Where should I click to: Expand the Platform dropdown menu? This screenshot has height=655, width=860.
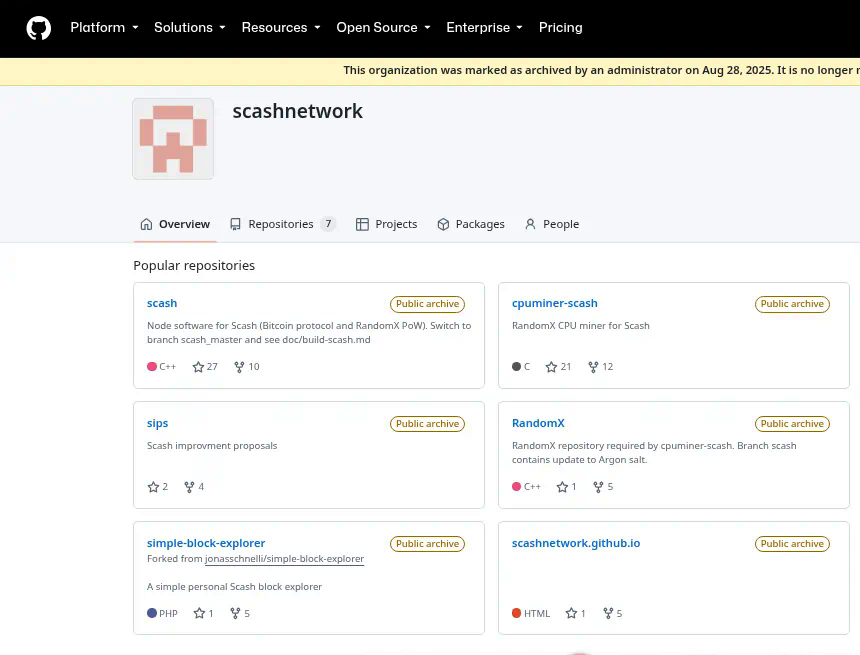(104, 27)
